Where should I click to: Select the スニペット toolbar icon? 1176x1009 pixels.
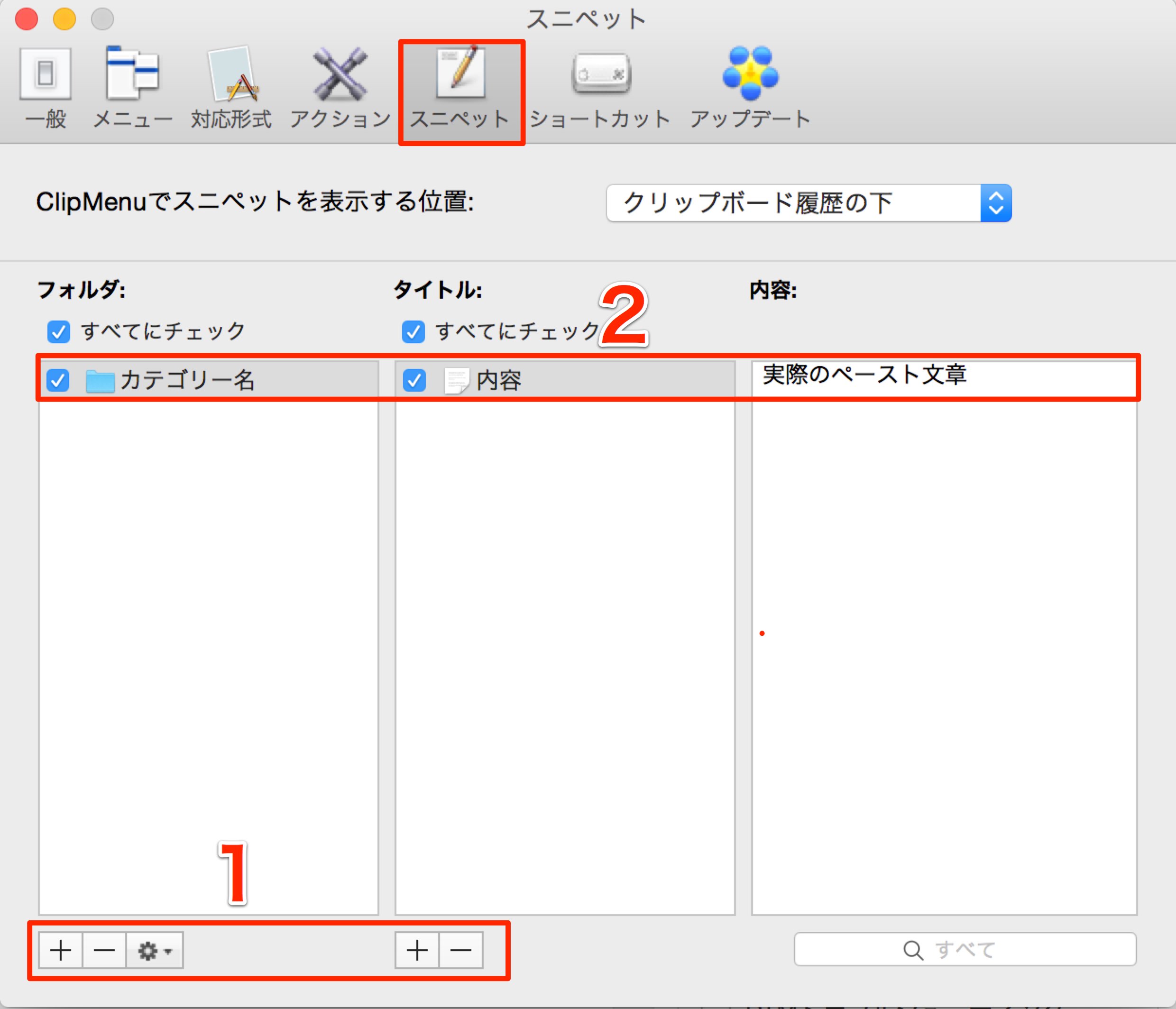coord(460,88)
